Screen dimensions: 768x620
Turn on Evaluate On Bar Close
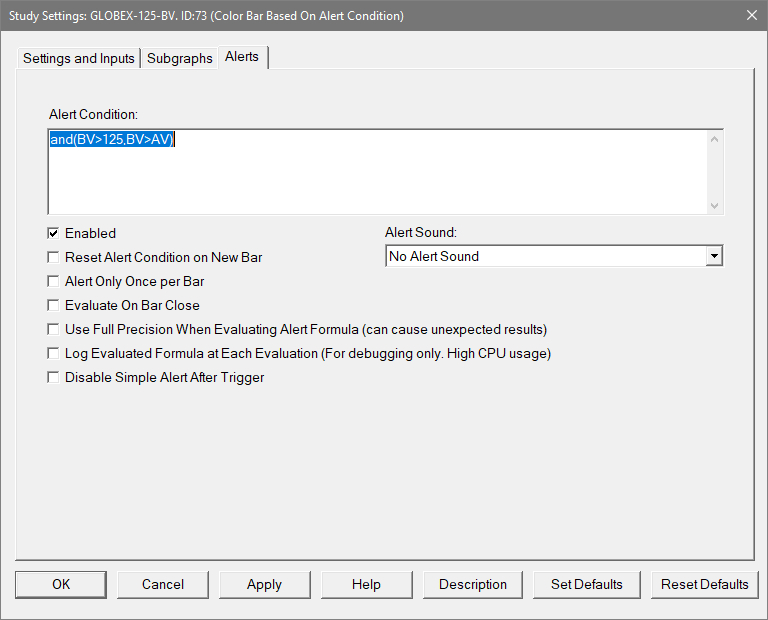(54, 305)
